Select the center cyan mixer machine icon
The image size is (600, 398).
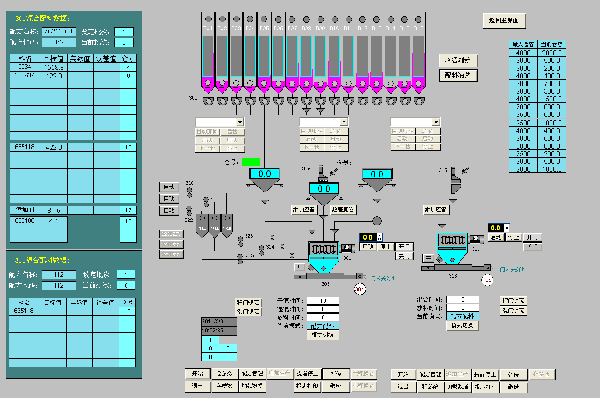tap(323, 257)
